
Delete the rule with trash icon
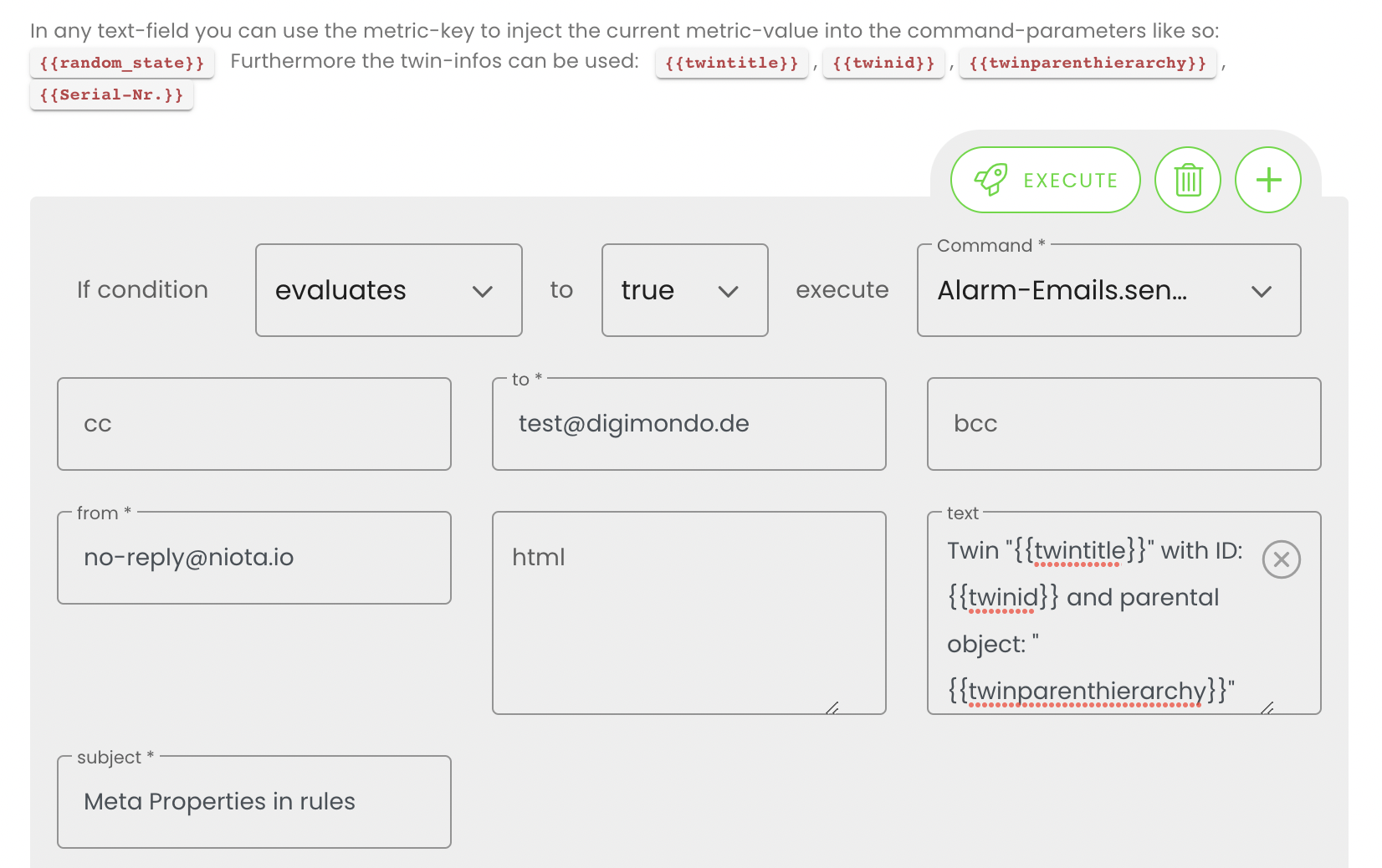pos(1187,180)
